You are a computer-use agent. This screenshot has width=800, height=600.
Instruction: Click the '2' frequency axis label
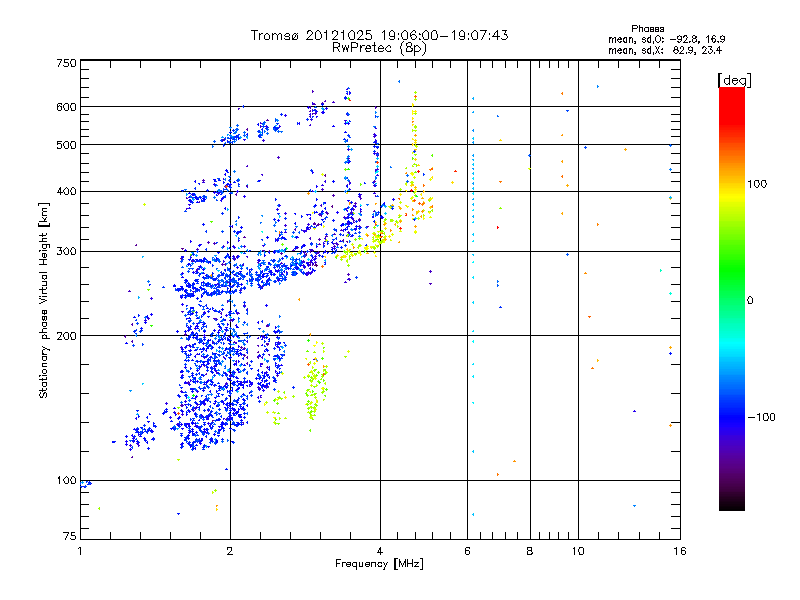(x=230, y=552)
